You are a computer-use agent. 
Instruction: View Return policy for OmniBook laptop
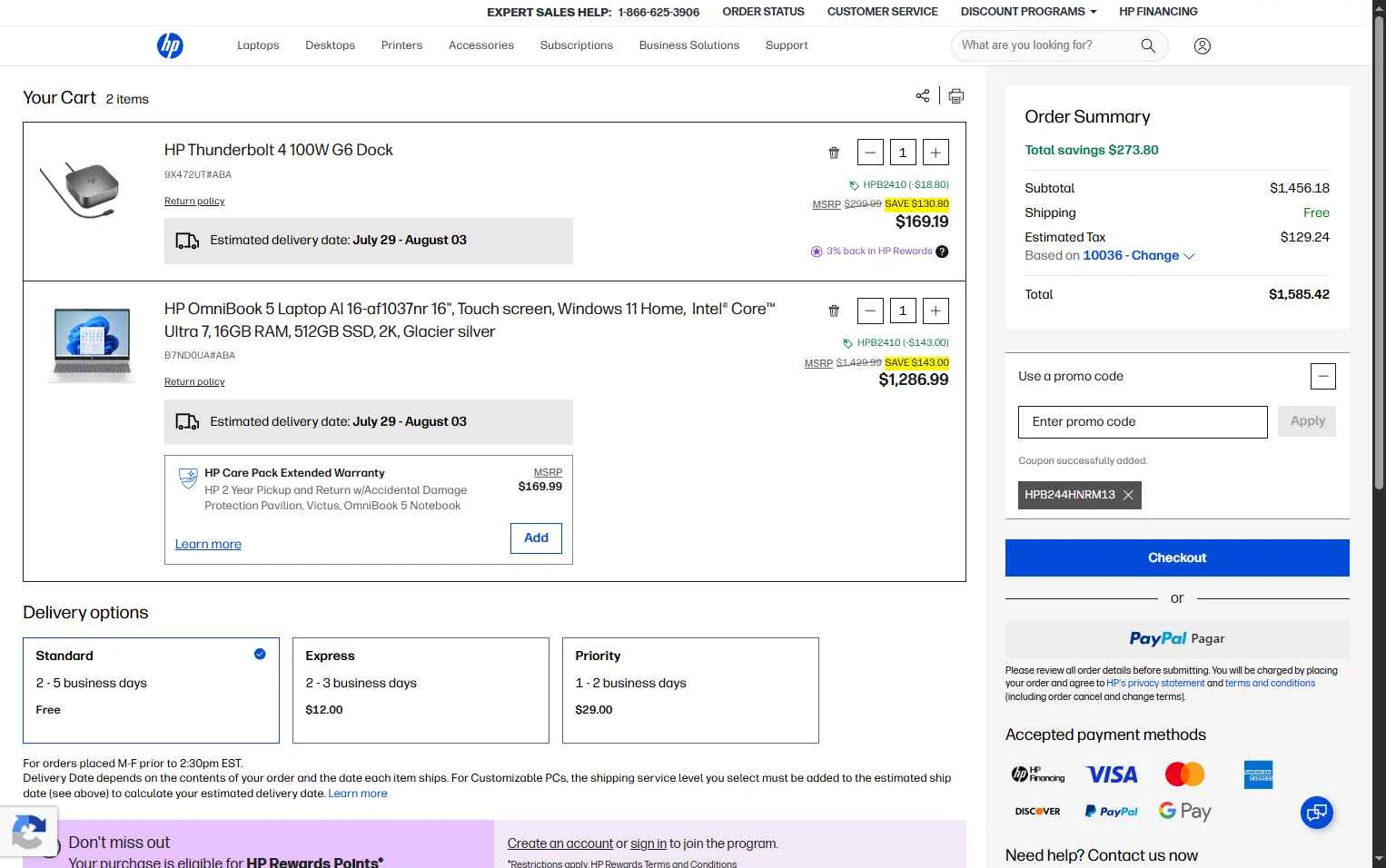[x=194, y=382]
